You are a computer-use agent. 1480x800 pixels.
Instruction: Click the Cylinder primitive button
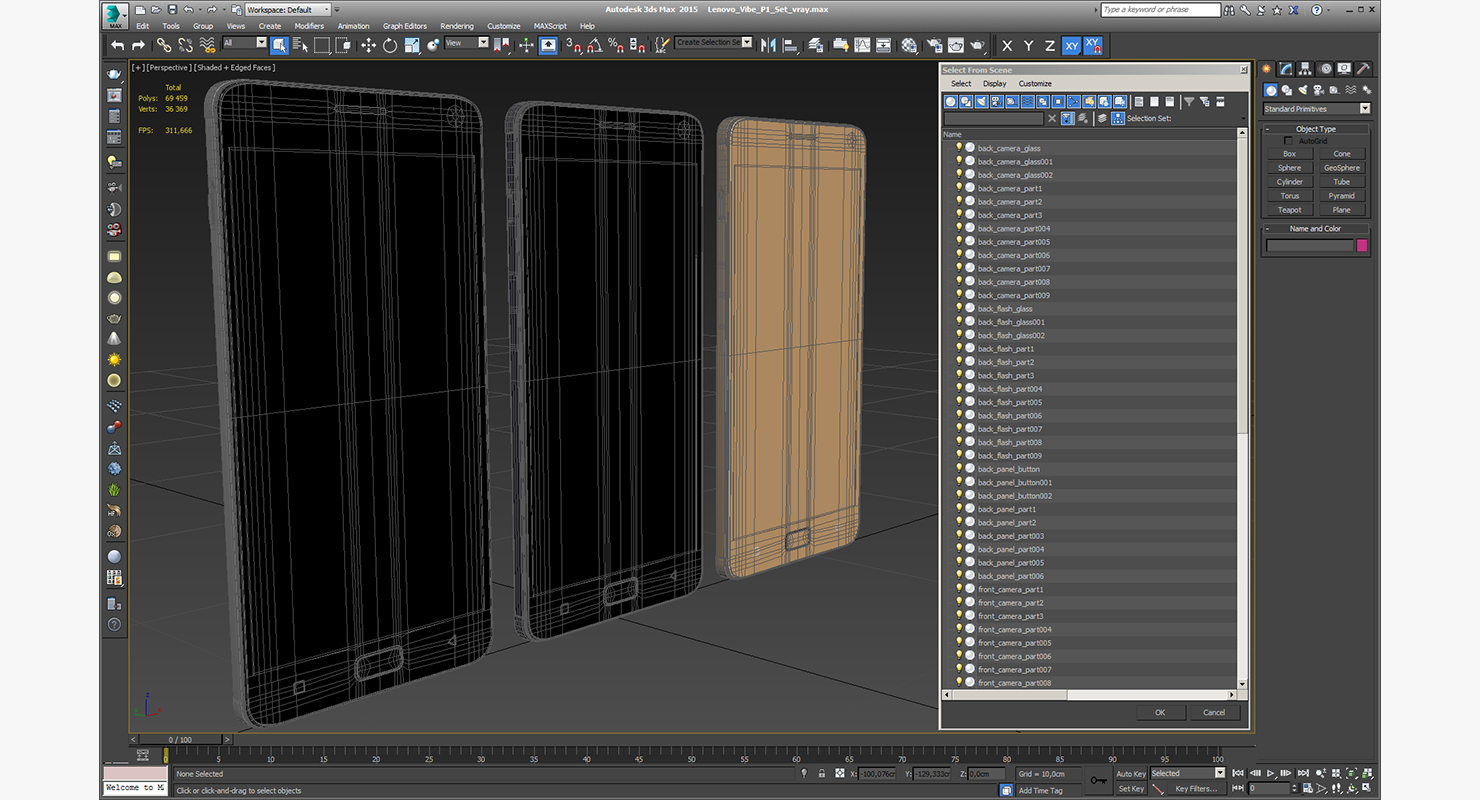(x=1290, y=182)
